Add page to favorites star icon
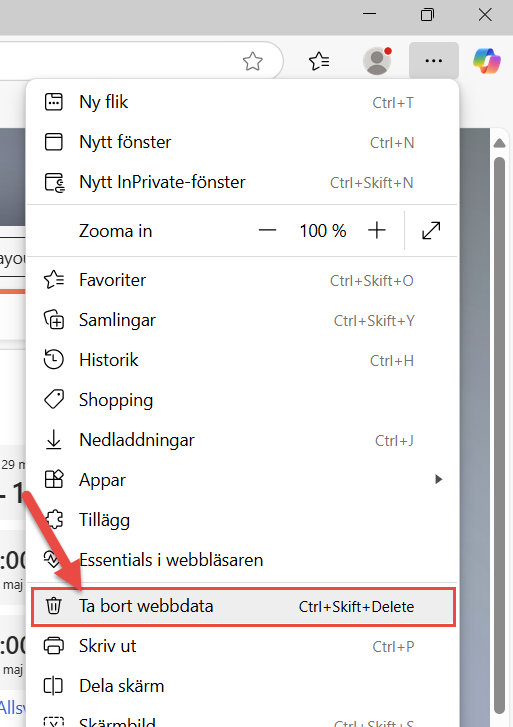The width and height of the screenshot is (513, 727). pos(252,61)
